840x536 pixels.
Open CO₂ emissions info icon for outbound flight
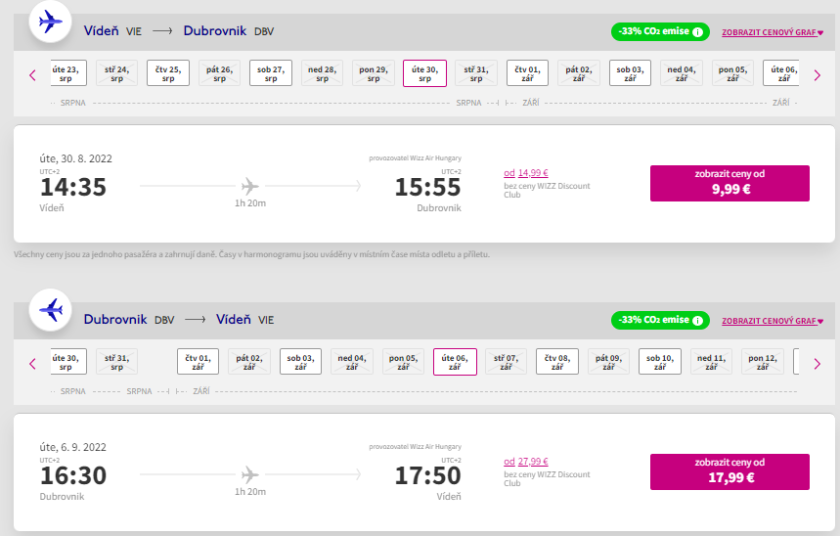click(x=697, y=32)
